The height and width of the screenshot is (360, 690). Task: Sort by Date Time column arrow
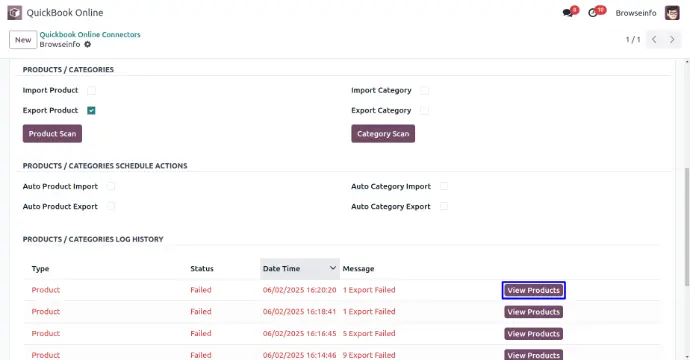(333, 268)
